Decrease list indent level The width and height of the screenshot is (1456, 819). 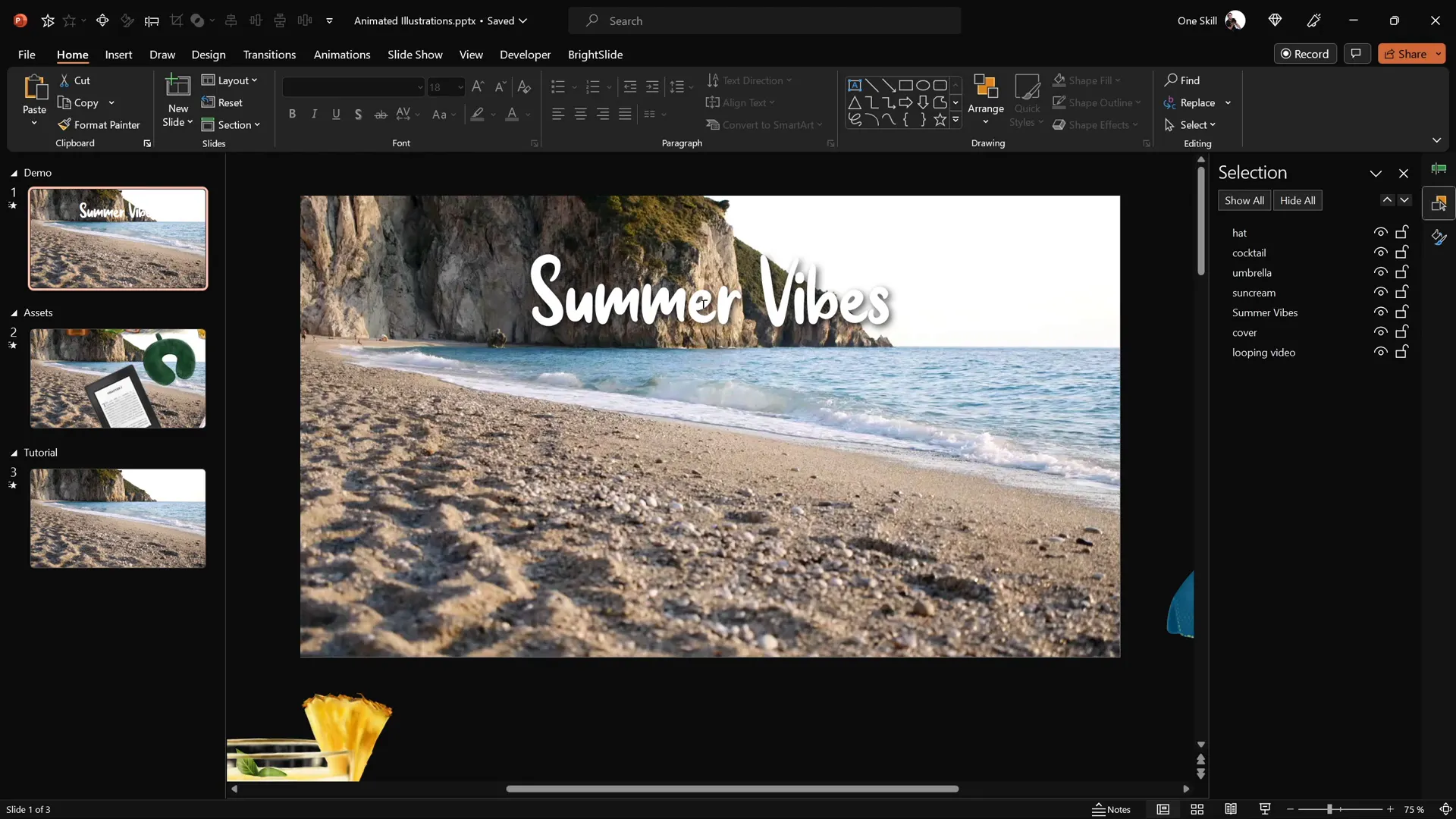tap(629, 86)
